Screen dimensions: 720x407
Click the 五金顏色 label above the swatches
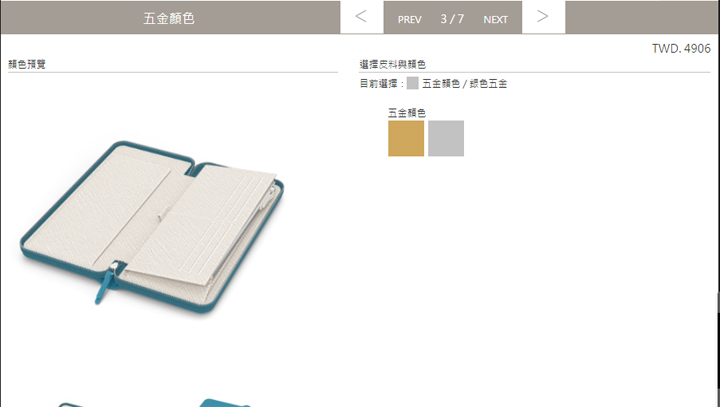tap(407, 113)
